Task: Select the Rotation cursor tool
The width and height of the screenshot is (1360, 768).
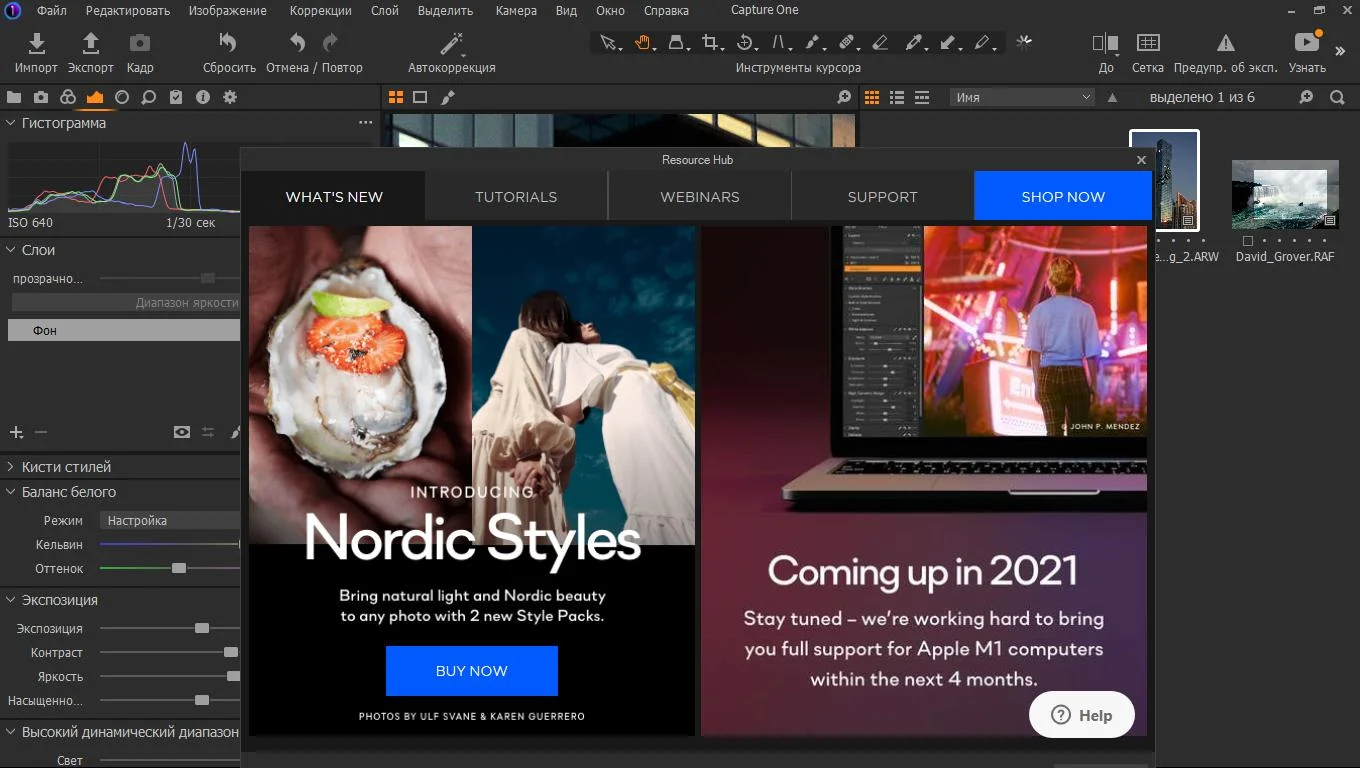Action: tap(745, 42)
